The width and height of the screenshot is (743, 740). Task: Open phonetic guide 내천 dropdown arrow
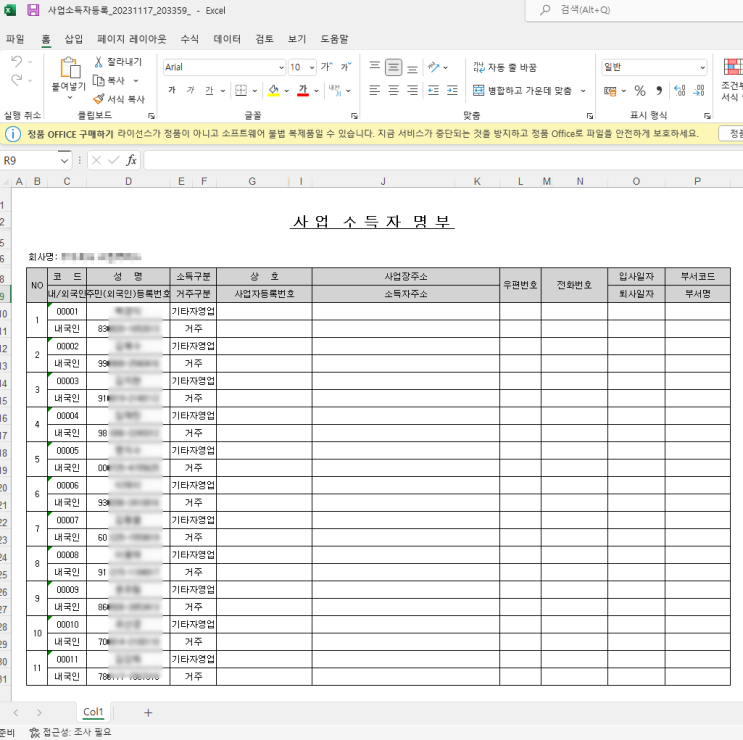pyautogui.click(x=348, y=90)
